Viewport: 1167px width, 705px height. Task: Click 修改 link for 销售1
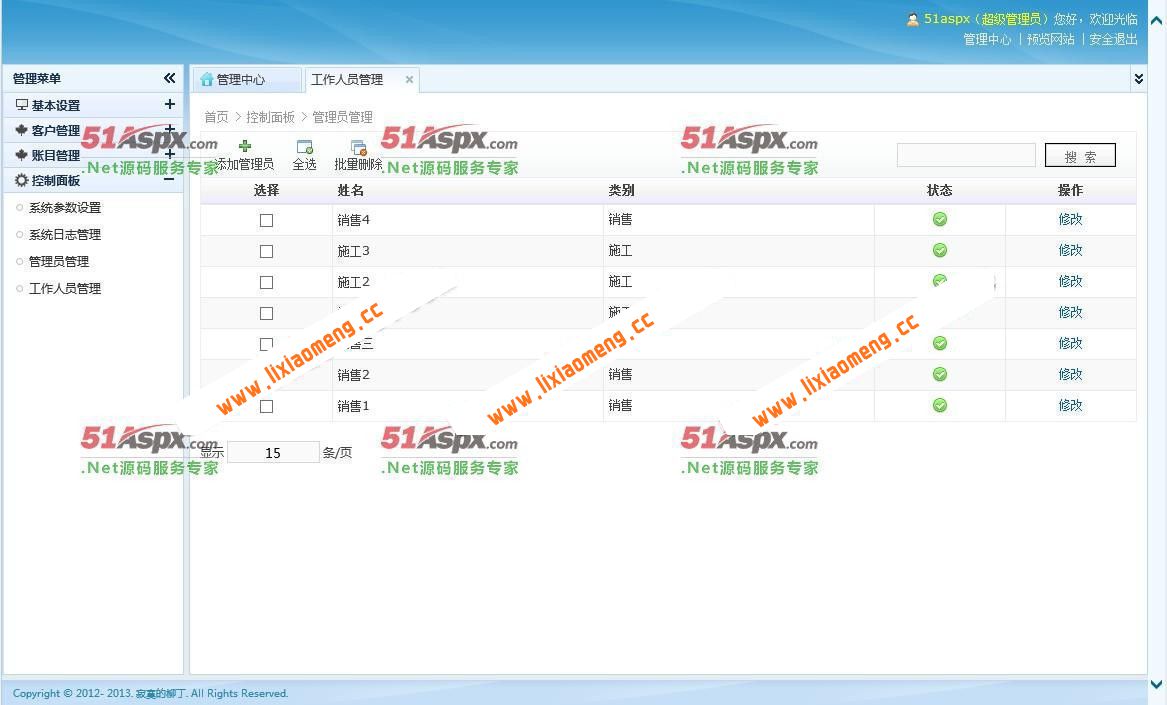(x=1070, y=405)
